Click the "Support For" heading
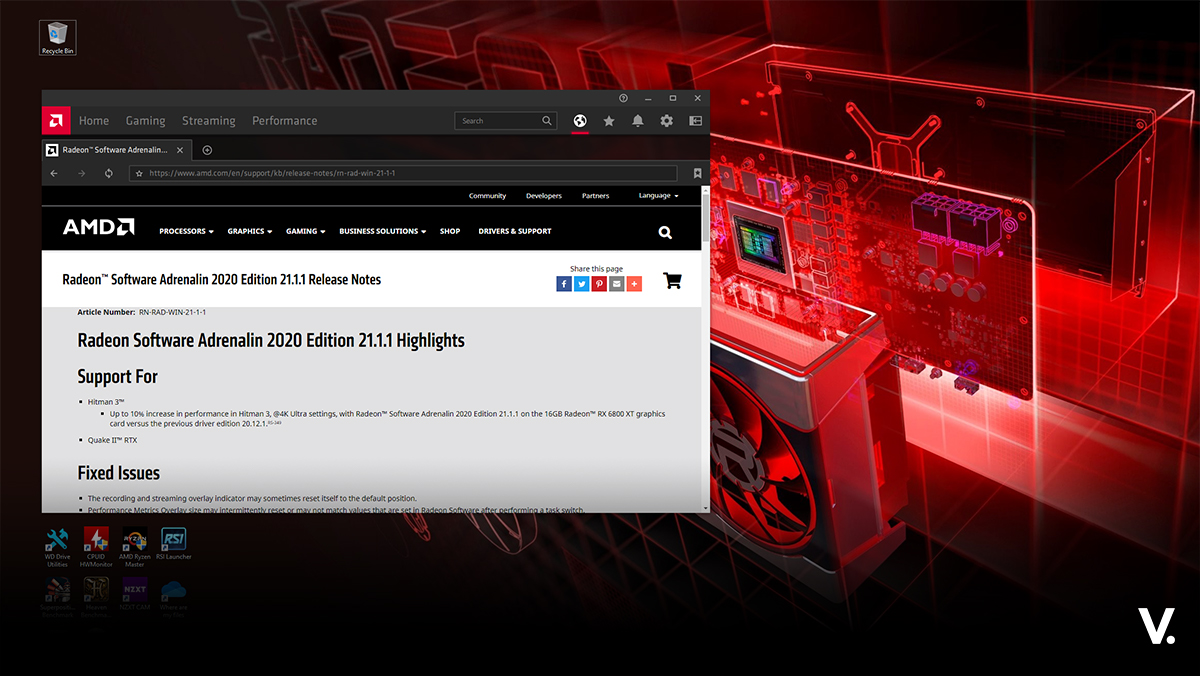The height and width of the screenshot is (676, 1200). [x=117, y=377]
